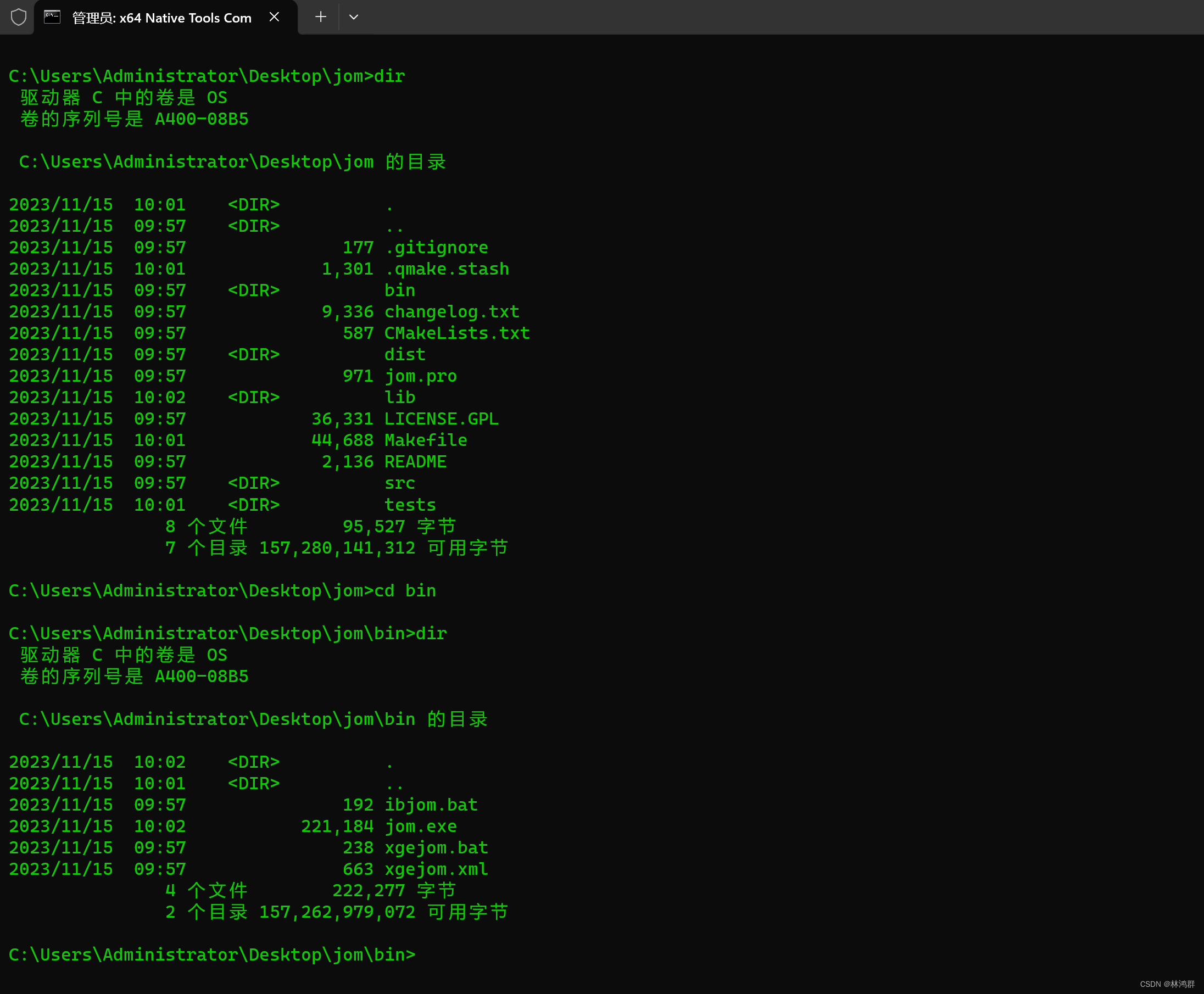Close the x64 Native Tools tab
The width and height of the screenshot is (1204, 994).
click(275, 17)
